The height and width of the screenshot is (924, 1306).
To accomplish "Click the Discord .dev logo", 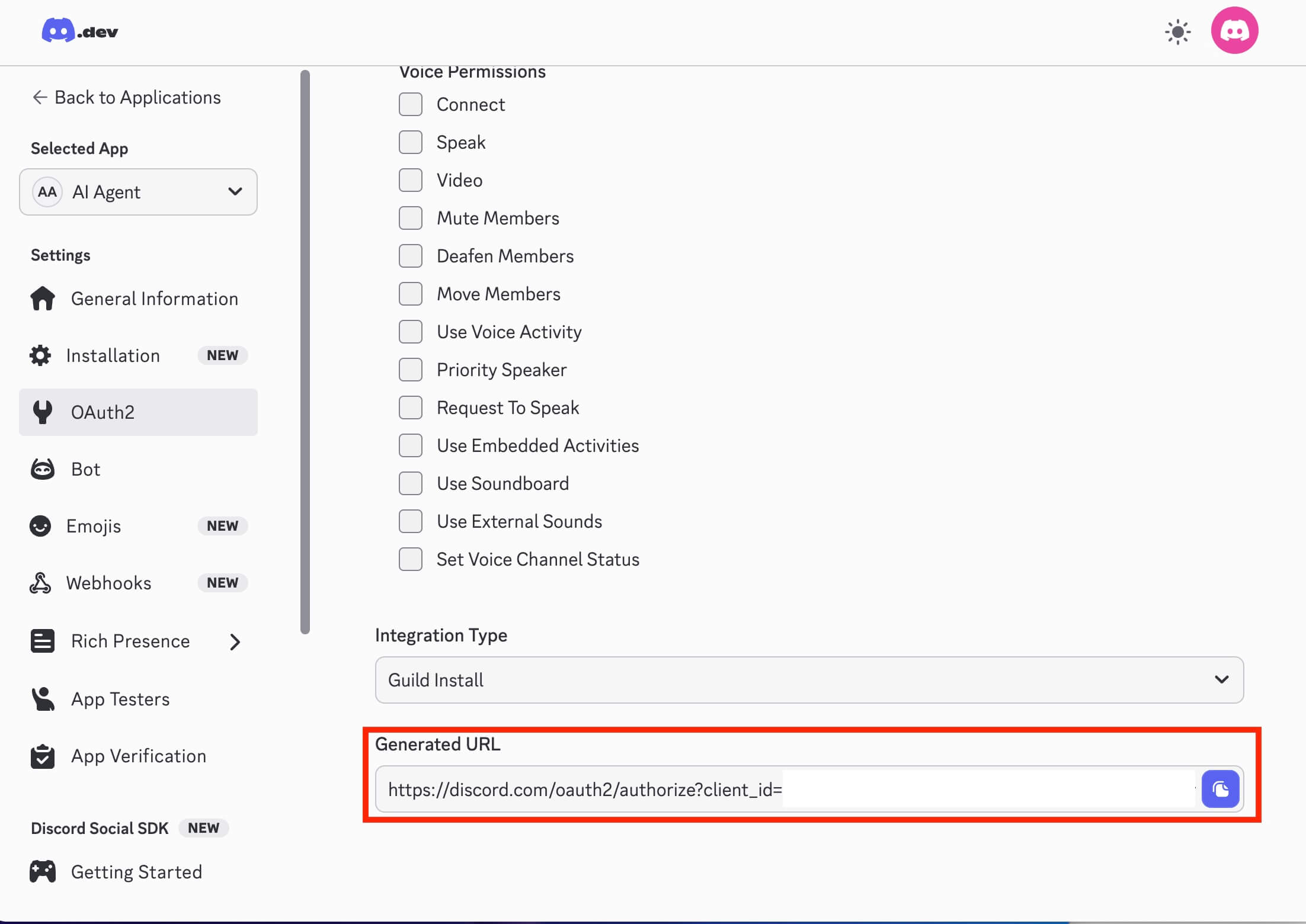I will point(79,31).
